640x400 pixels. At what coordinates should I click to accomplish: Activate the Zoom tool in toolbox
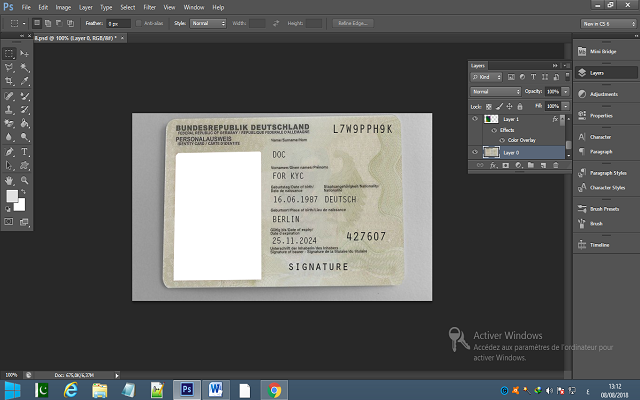point(25,180)
